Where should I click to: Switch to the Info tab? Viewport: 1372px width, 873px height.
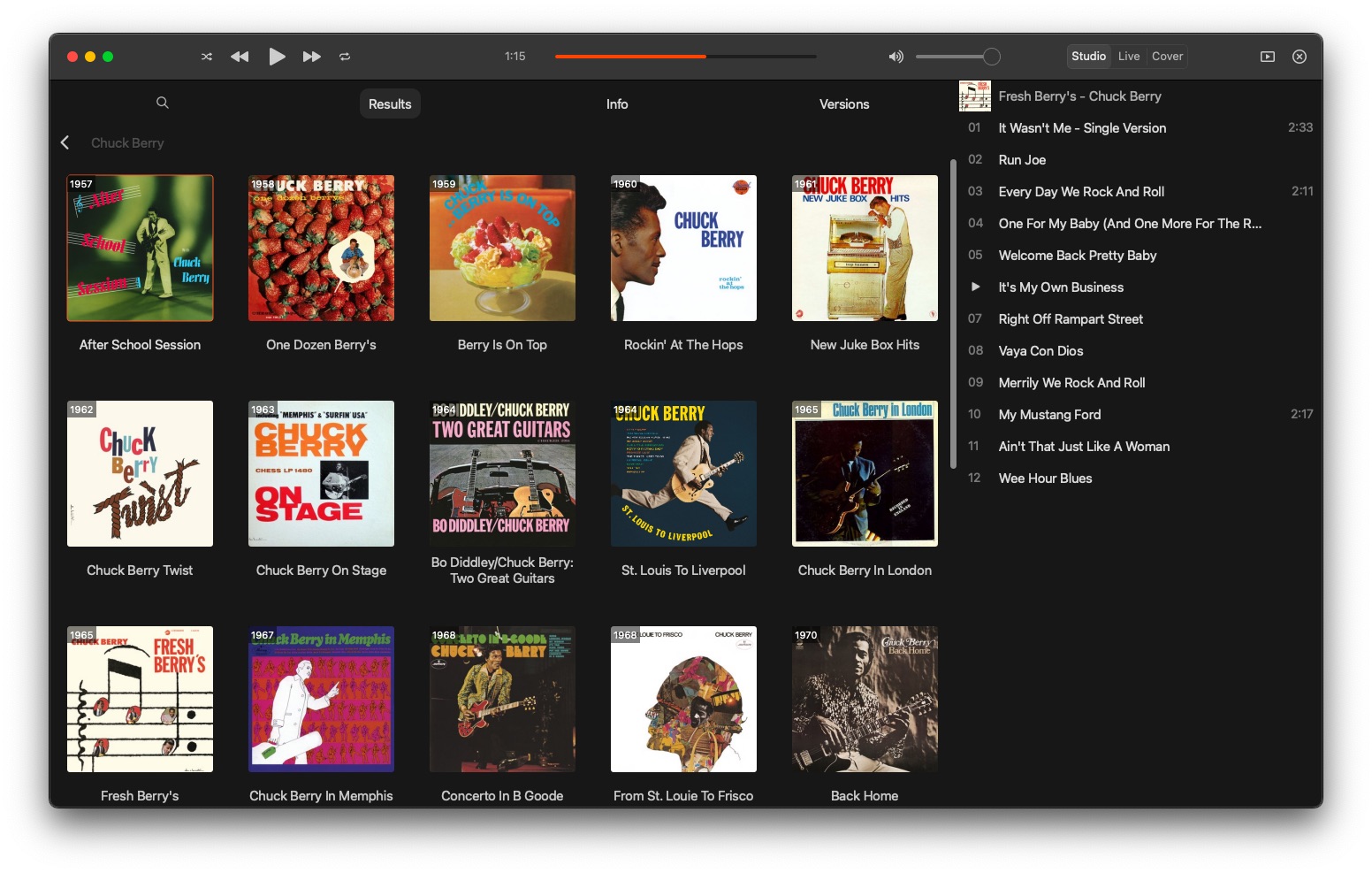(617, 103)
